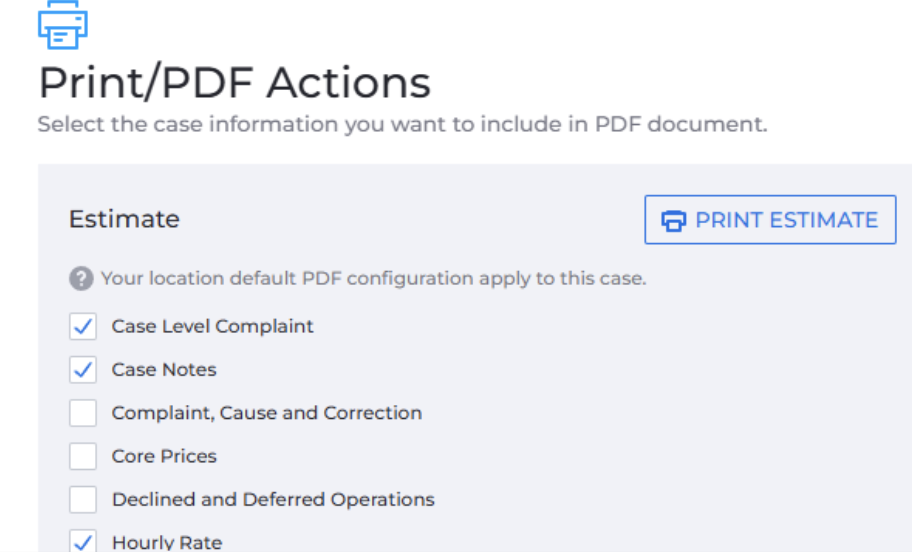Click the Hourly Rate label text
This screenshot has width=912, height=552.
(167, 542)
